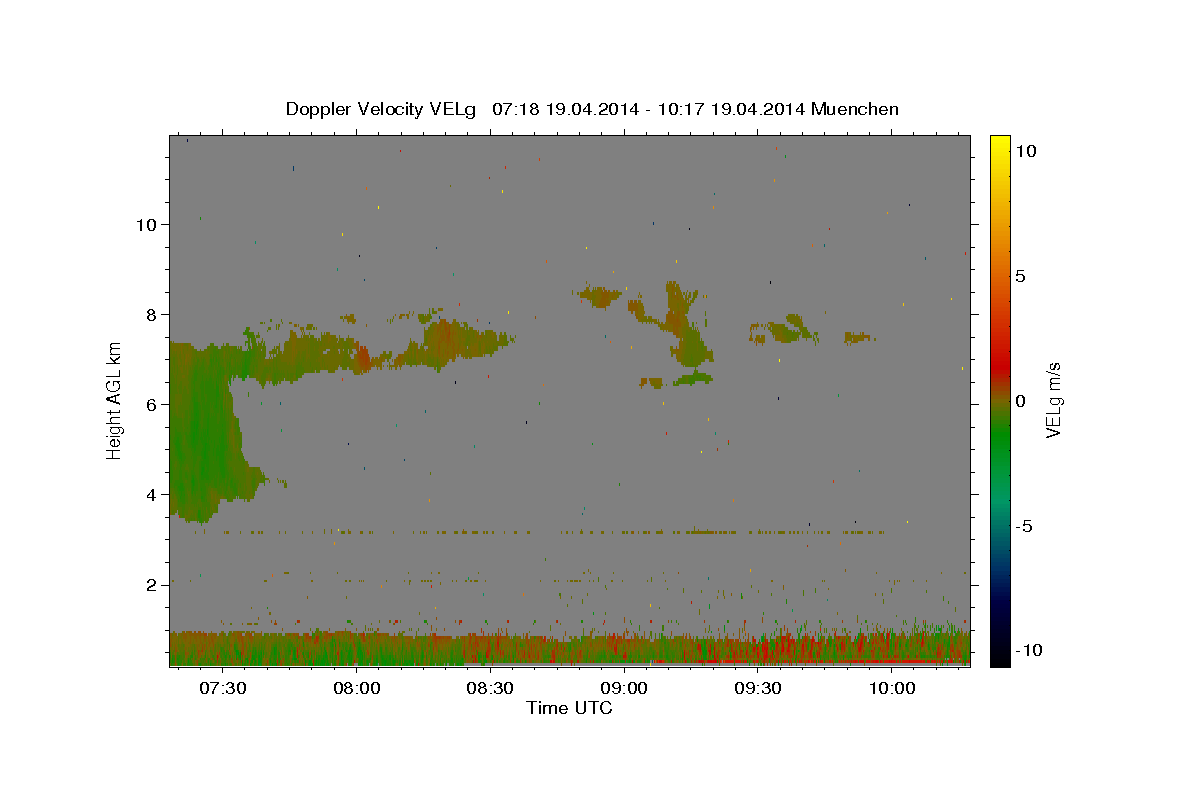Click the boundary-layer echo band near the surface

coord(570,648)
